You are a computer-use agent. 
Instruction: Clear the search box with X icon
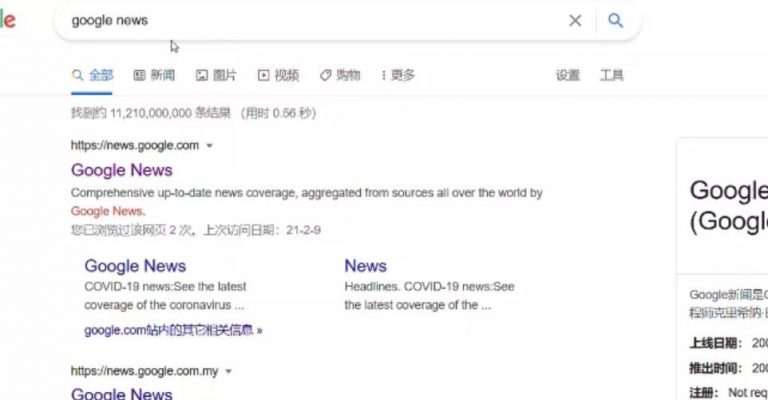[575, 20]
